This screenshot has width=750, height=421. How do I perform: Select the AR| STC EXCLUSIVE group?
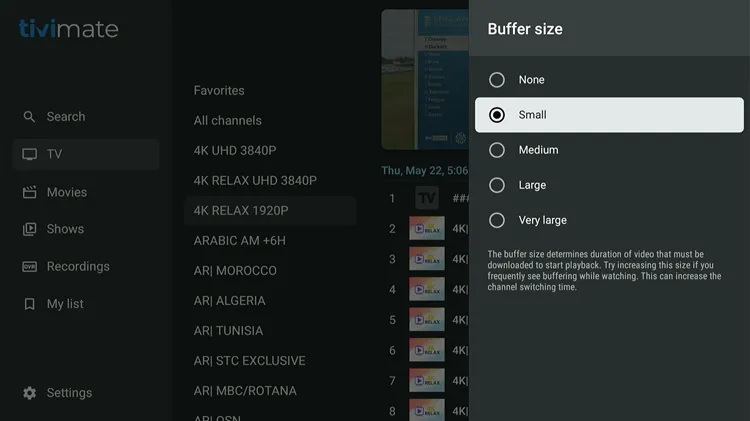coord(250,361)
